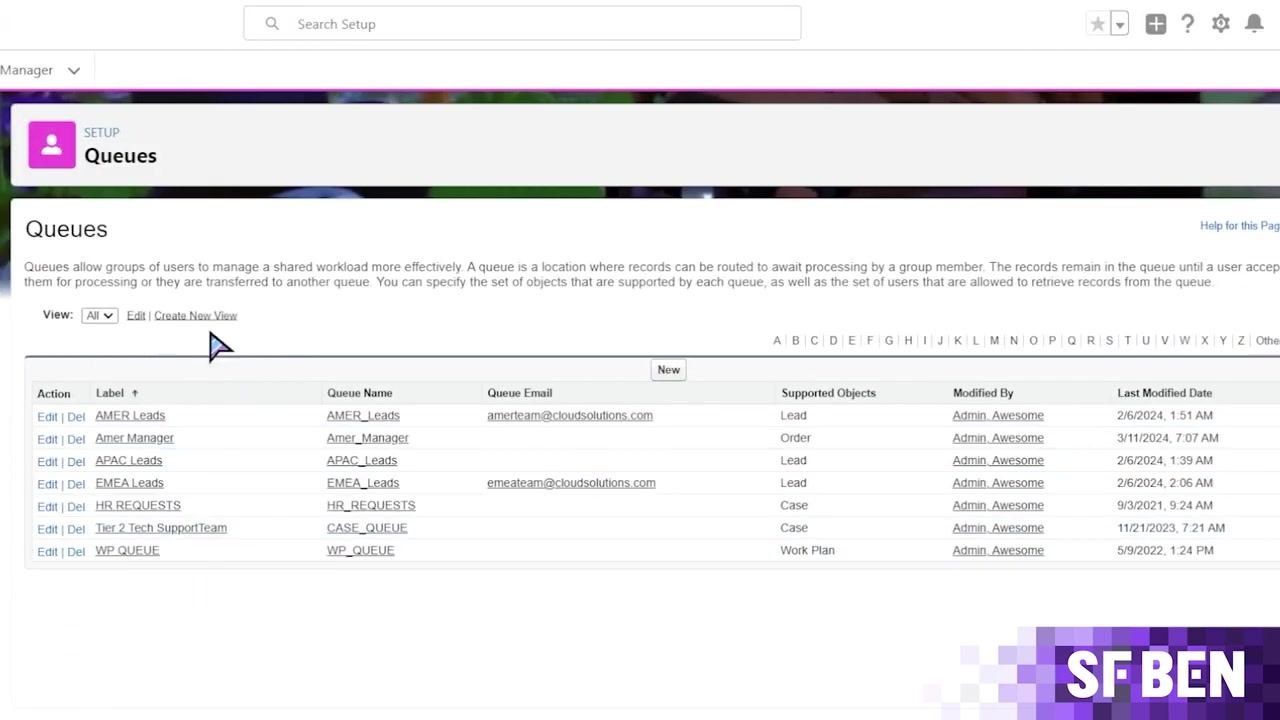Image resolution: width=1280 pixels, height=720 pixels.
Task: Open the CASE_QUEUE queue name link
Action: point(367,528)
